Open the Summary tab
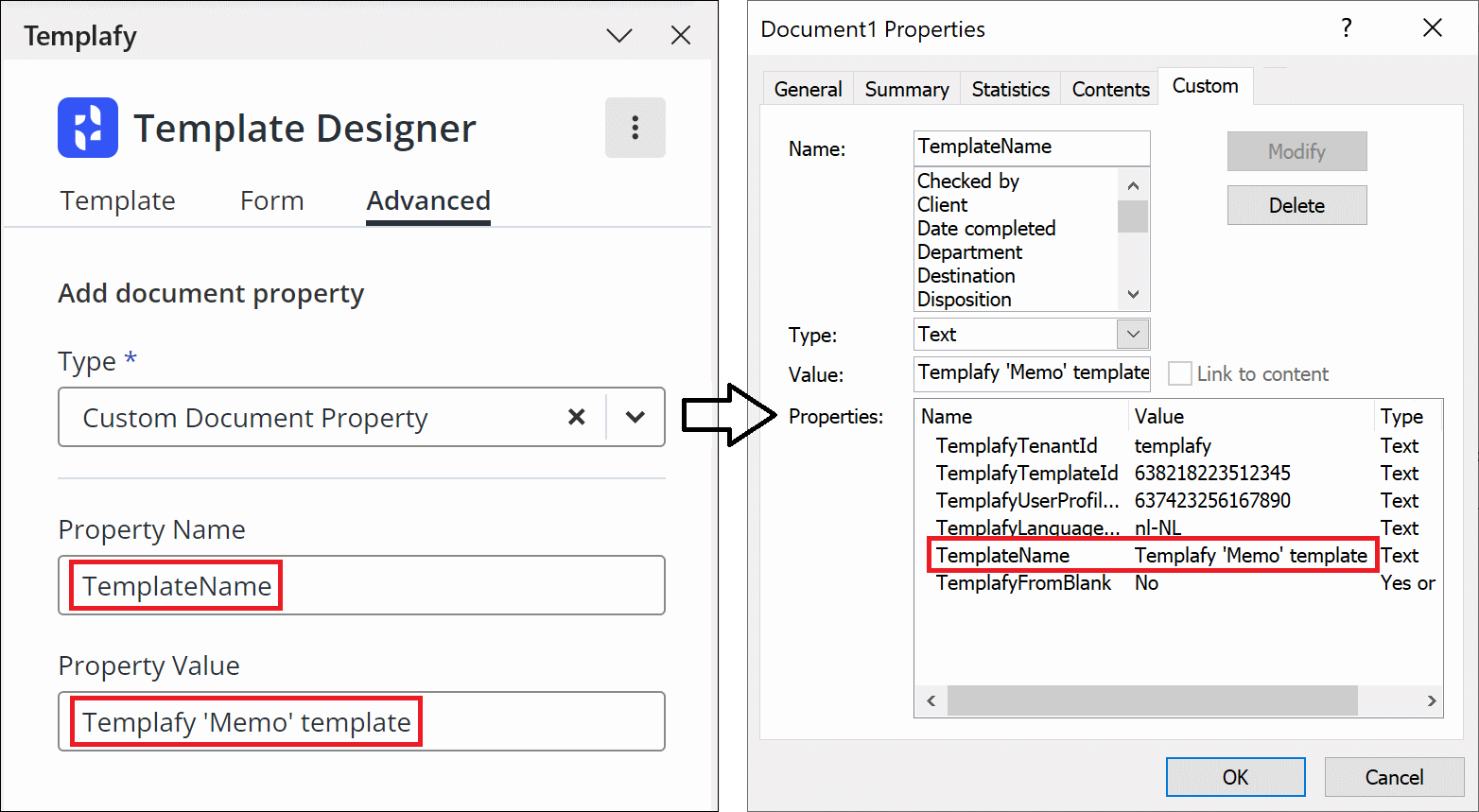This screenshot has height=812, width=1479. [x=906, y=89]
